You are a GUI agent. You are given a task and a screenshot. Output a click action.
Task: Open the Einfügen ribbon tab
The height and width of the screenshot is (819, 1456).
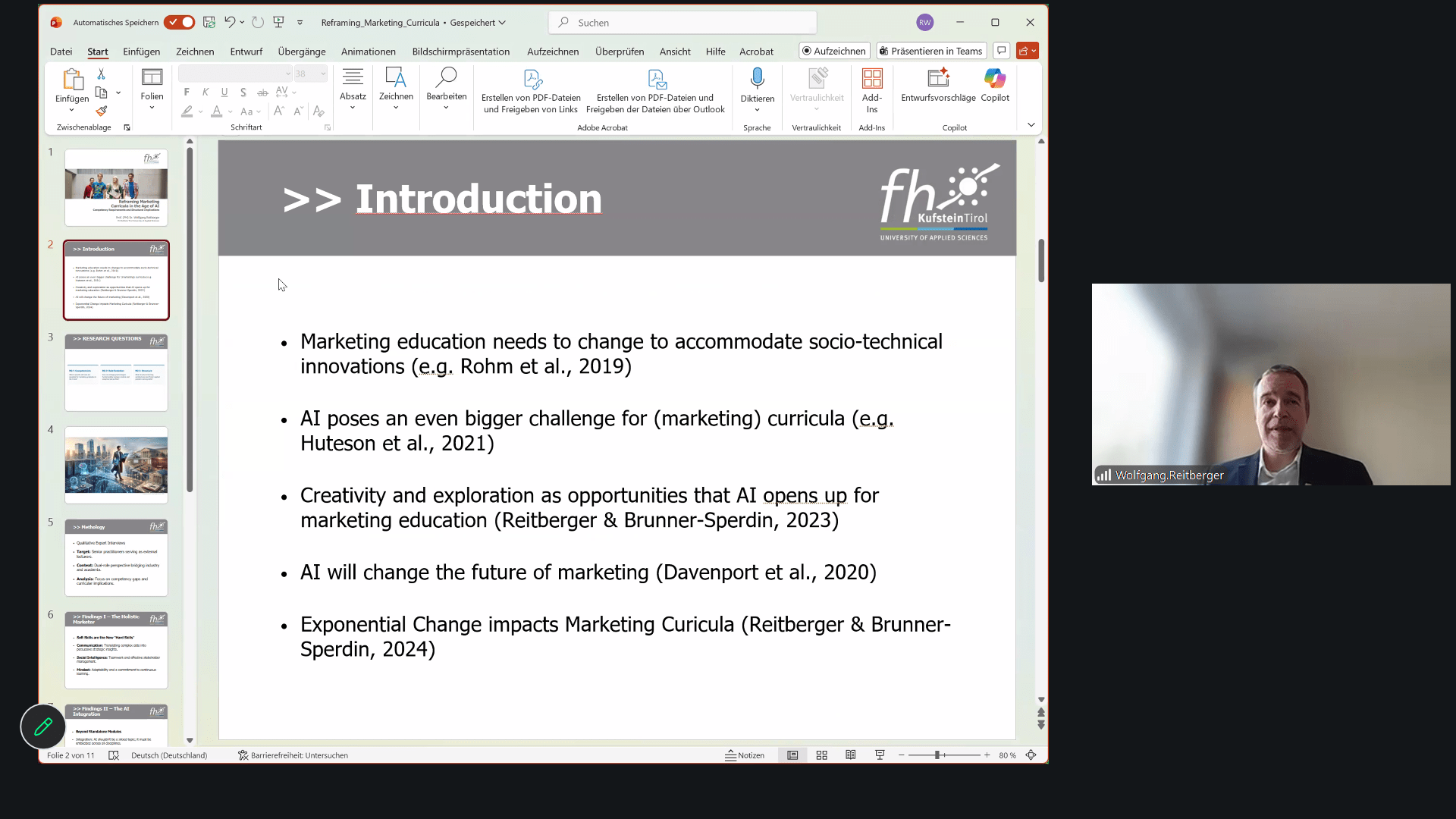click(141, 52)
